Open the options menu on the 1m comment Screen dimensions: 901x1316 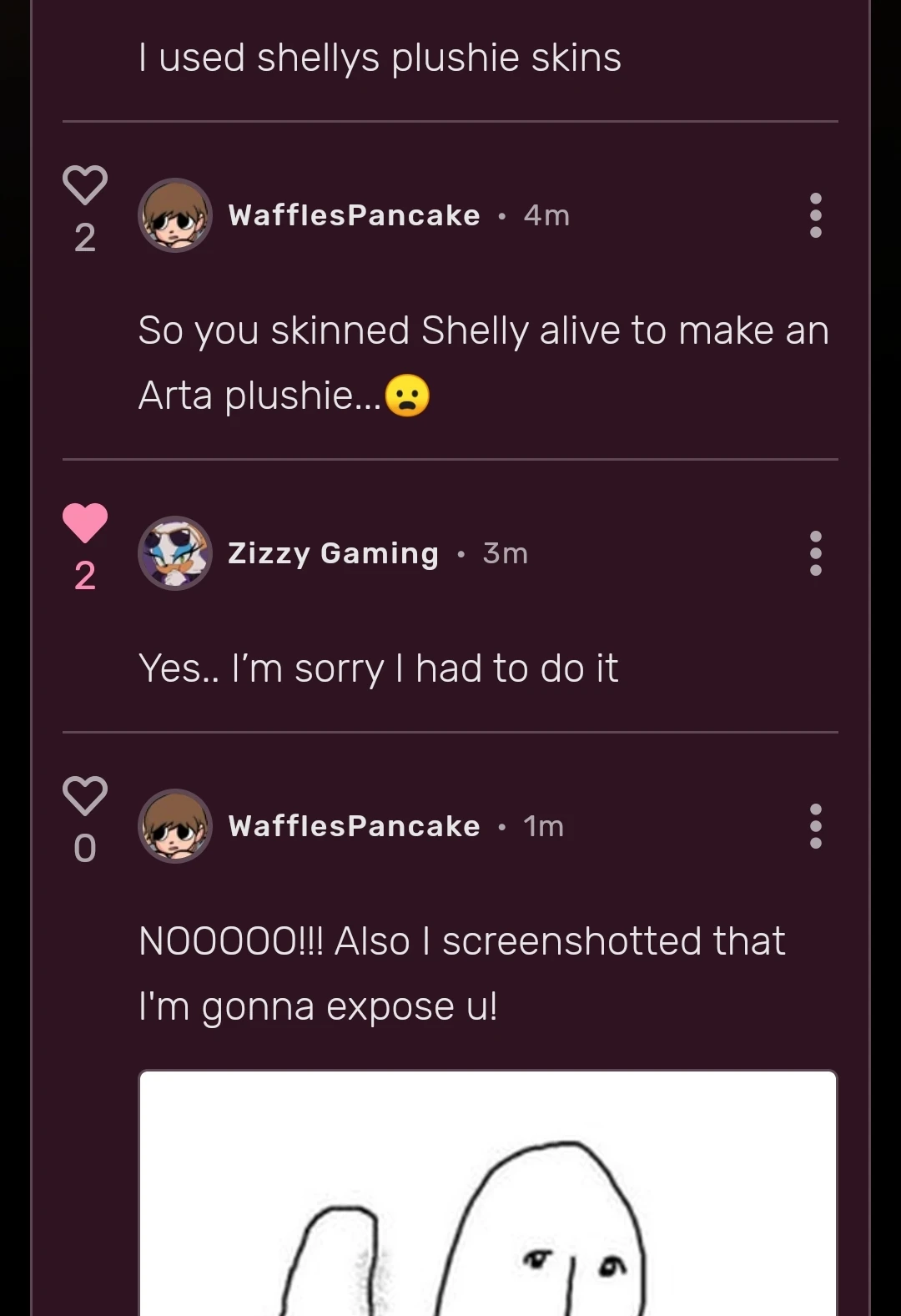pos(815,826)
